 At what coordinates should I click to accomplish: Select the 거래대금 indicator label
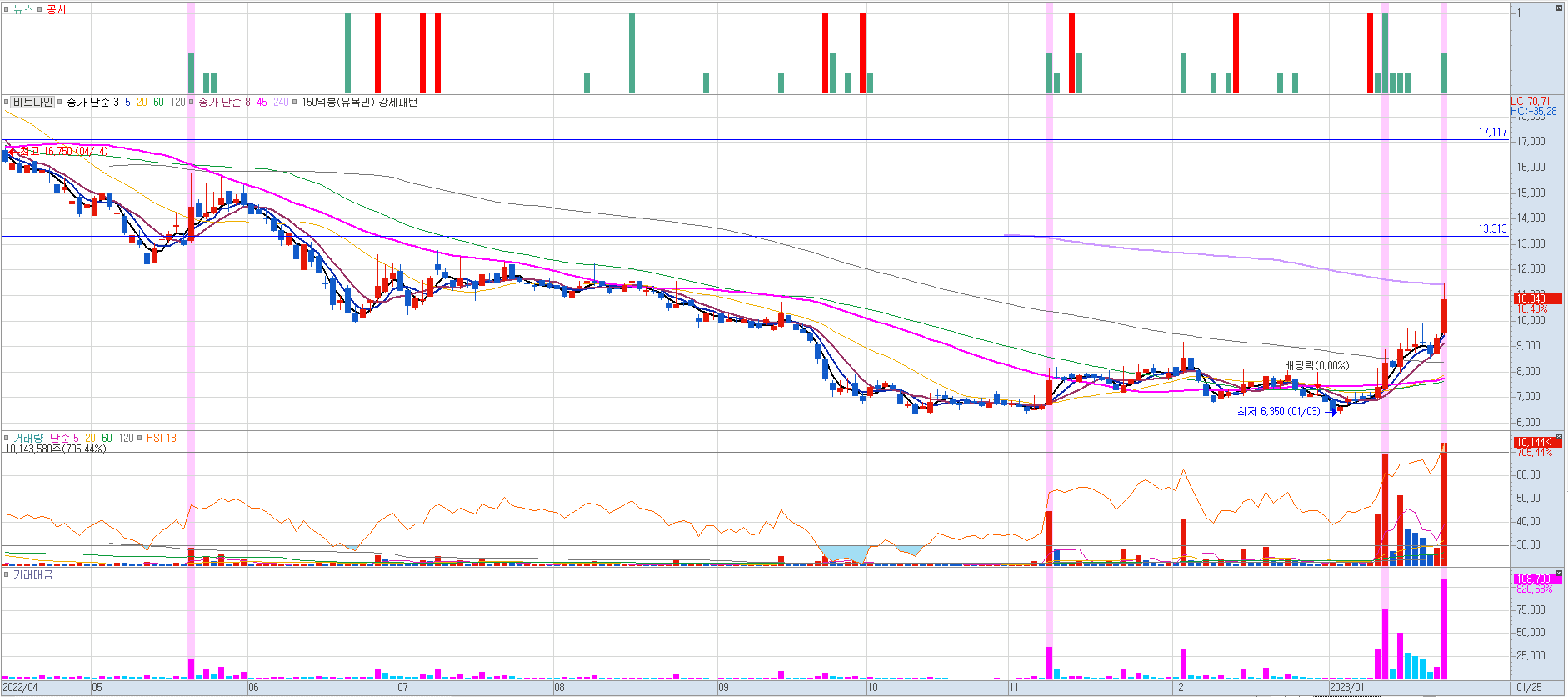pyautogui.click(x=32, y=574)
